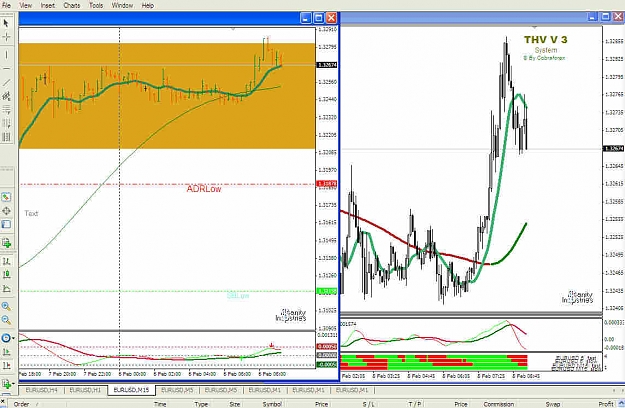Expand the Periods dropdown arrow
Screen dimensions: 625x408
pyautogui.click(x=14, y=338)
